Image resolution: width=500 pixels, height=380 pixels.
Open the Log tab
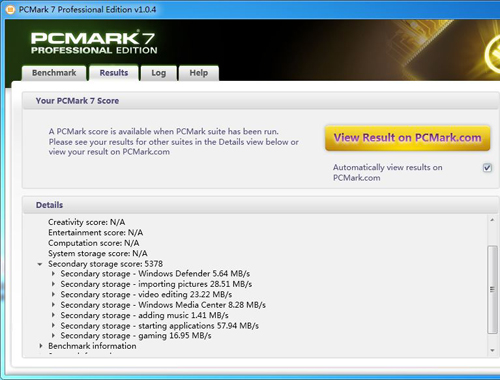pyautogui.click(x=158, y=73)
